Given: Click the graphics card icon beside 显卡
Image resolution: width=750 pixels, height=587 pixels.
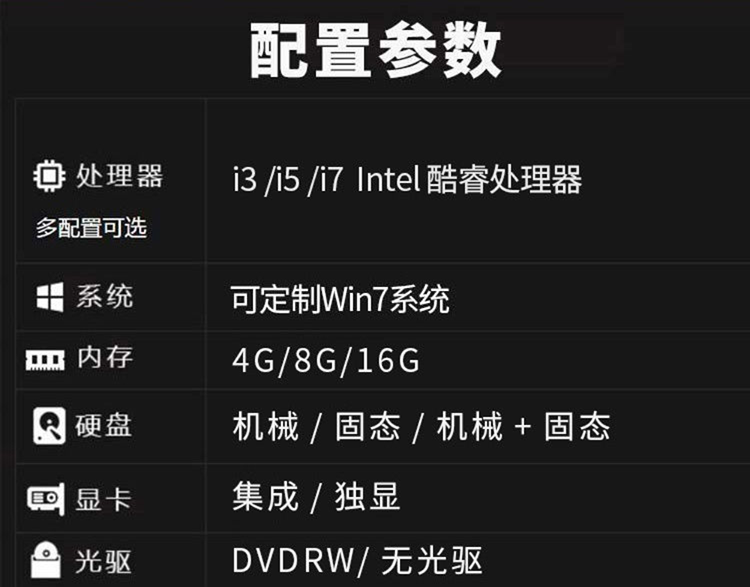Looking at the screenshot, I should coord(46,499).
